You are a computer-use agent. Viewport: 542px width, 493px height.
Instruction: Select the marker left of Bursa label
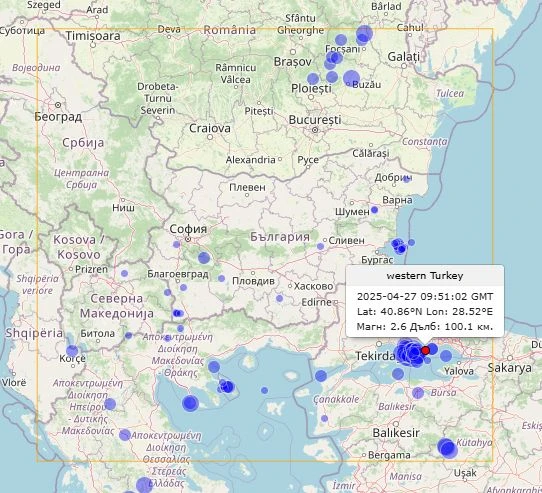(x=418, y=393)
